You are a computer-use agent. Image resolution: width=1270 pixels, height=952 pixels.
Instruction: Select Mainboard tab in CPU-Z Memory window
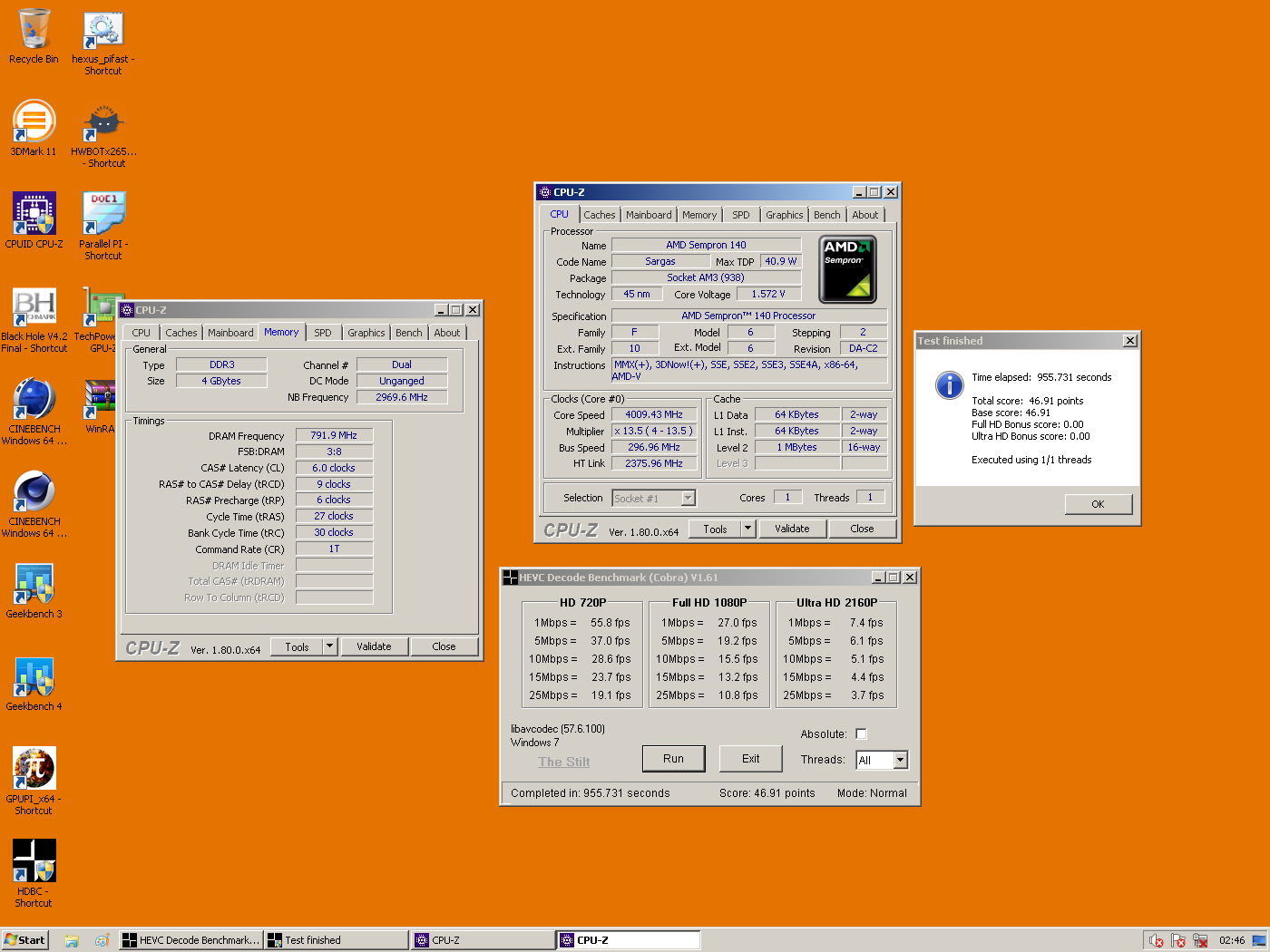[x=230, y=333]
